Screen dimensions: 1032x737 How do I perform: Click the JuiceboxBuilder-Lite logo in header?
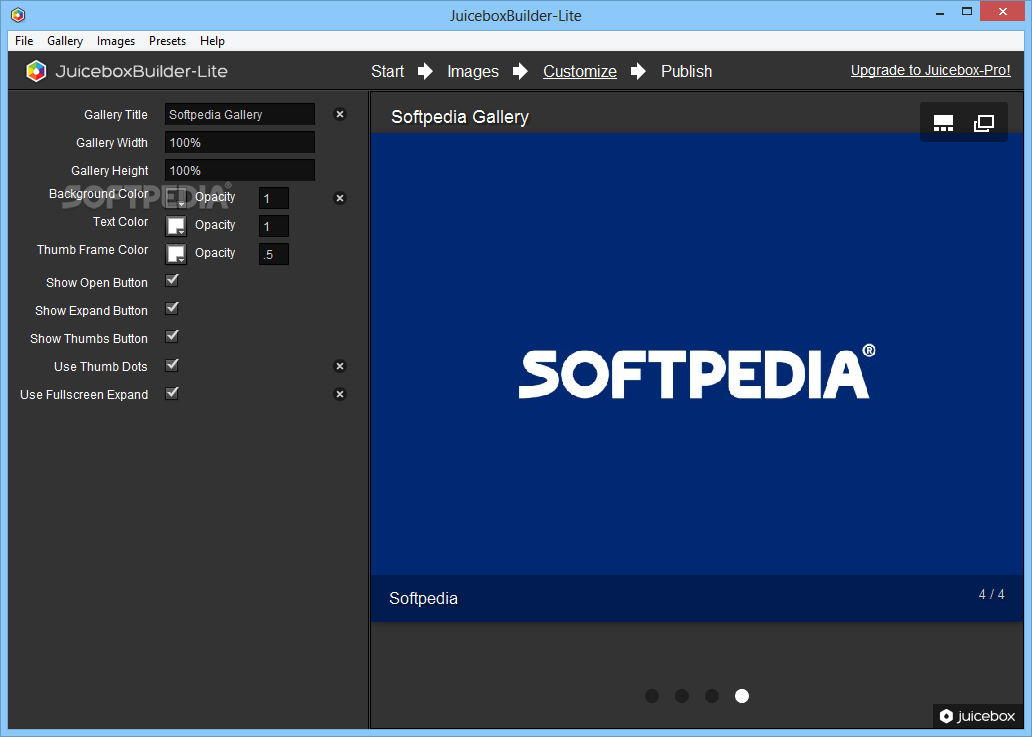pyautogui.click(x=126, y=71)
